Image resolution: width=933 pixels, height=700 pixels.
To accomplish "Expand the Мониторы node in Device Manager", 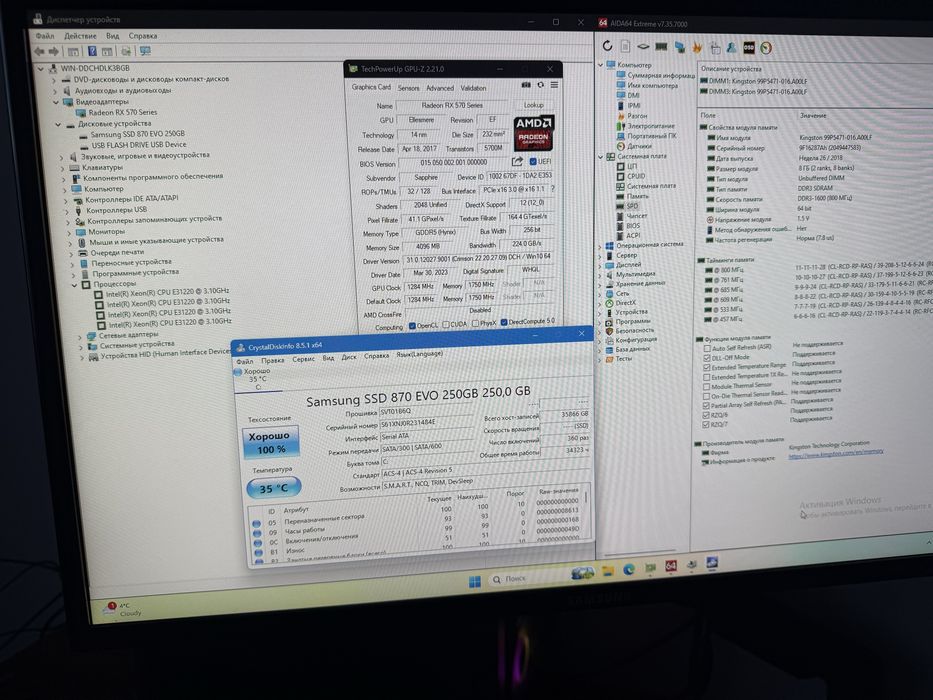I will click(68, 232).
